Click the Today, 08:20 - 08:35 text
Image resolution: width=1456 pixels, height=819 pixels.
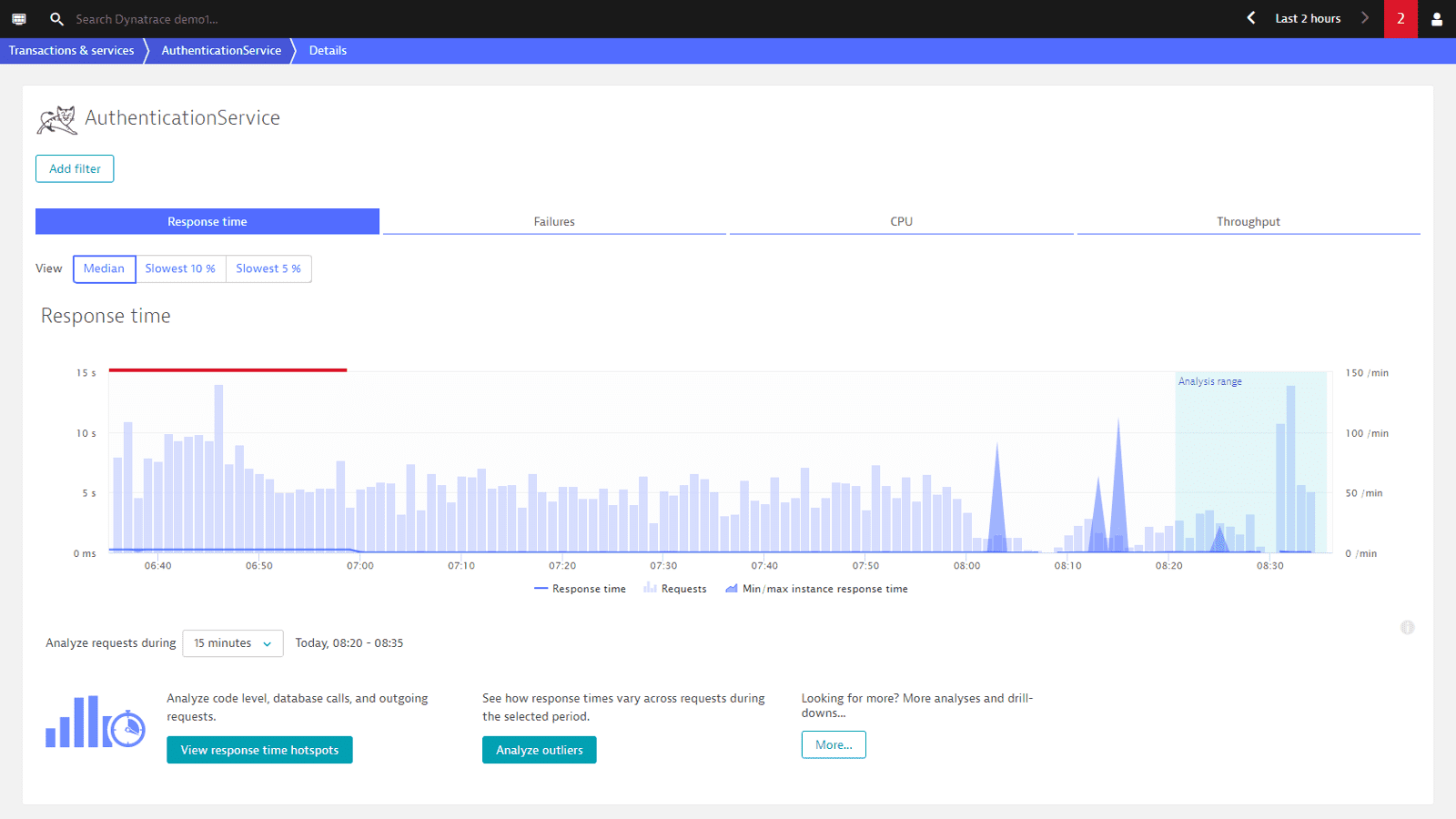[349, 643]
